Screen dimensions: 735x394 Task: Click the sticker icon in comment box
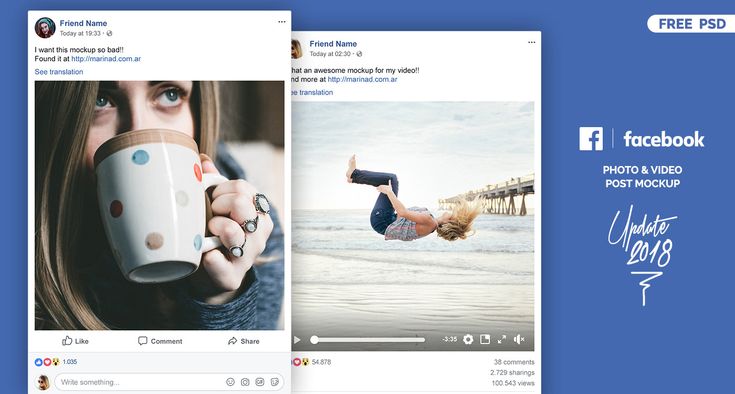[275, 382]
